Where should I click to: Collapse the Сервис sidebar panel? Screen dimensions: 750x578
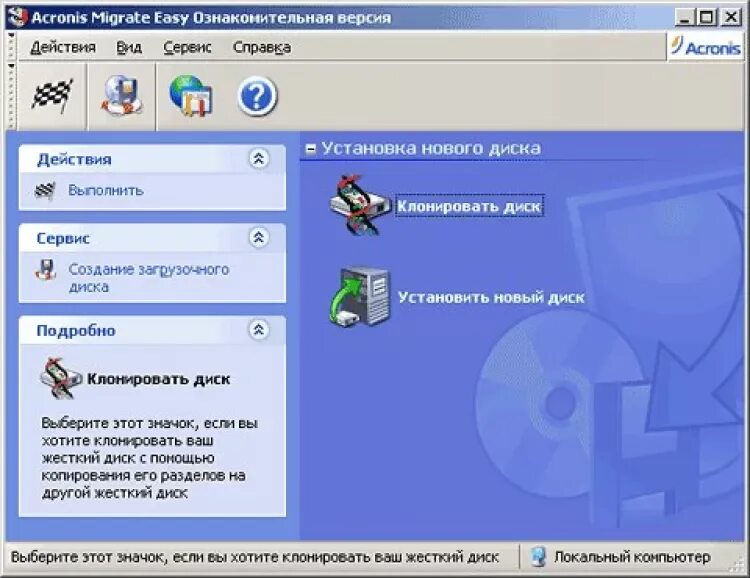pyautogui.click(x=259, y=237)
